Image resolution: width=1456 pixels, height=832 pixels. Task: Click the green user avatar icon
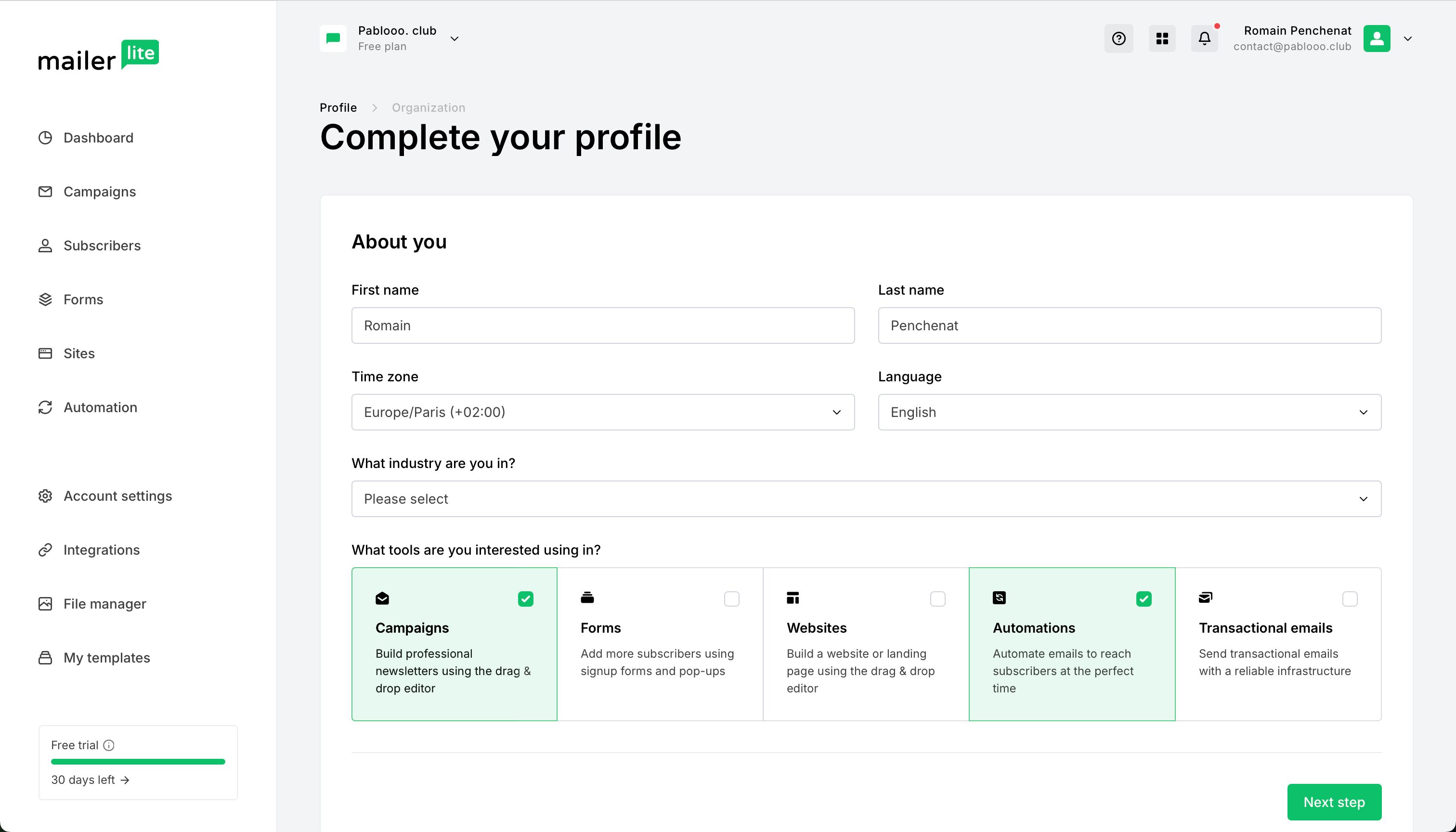tap(1376, 39)
